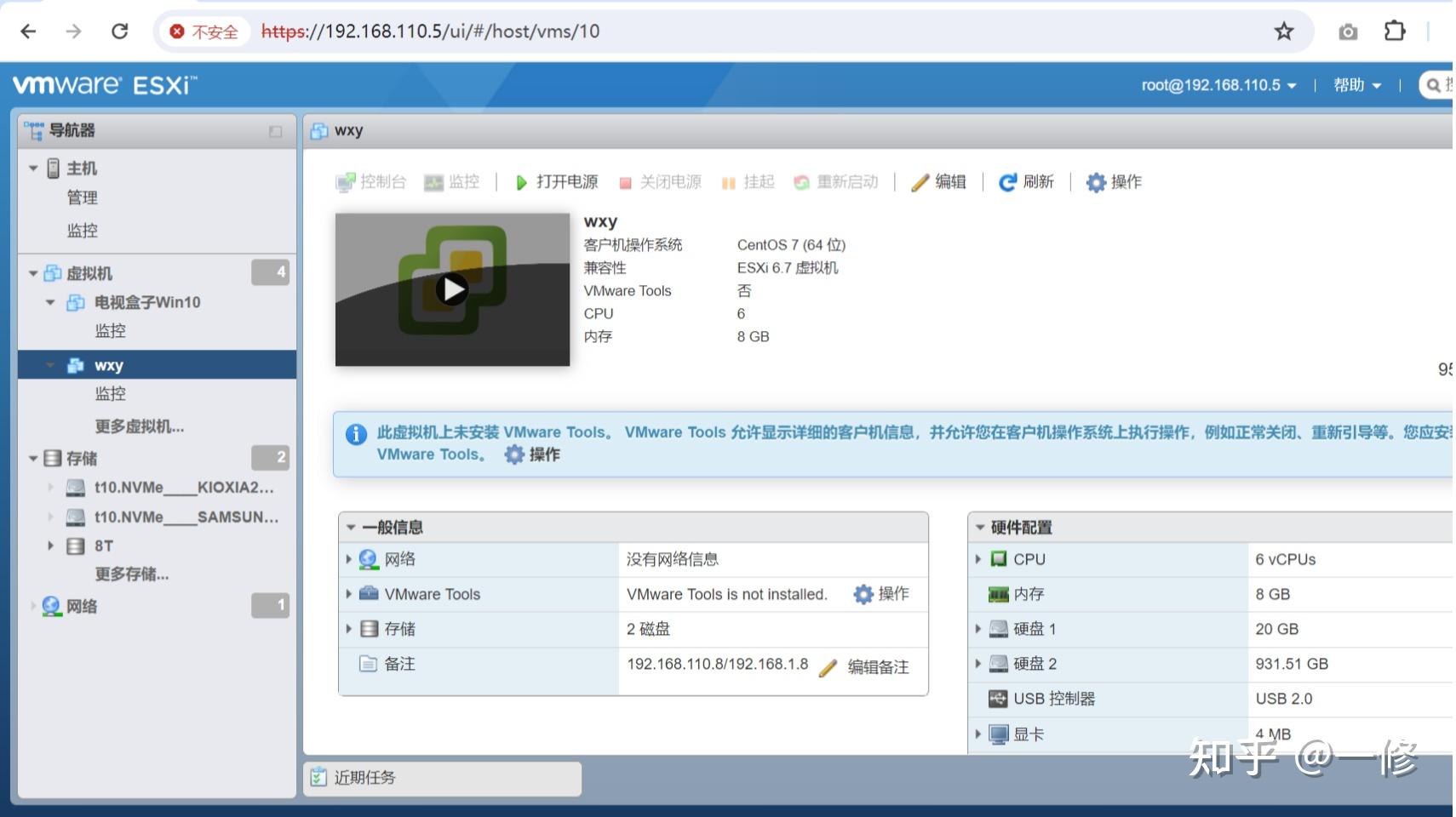Expand the 硬盘 1 hardware row
This screenshot has height=817, width=1456.
pos(978,629)
